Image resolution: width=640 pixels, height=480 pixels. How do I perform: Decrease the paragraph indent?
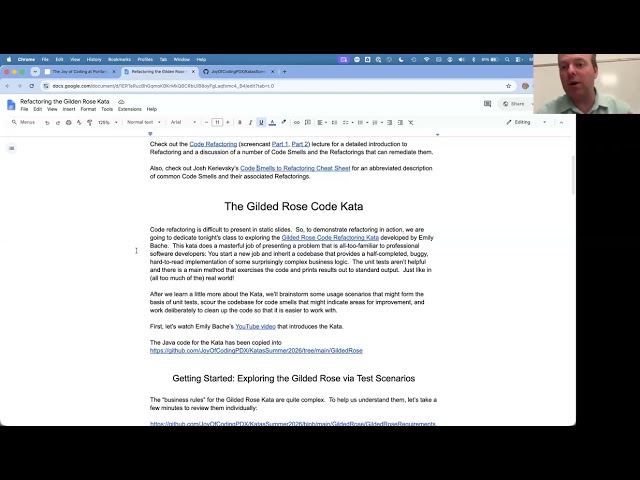click(x=389, y=122)
